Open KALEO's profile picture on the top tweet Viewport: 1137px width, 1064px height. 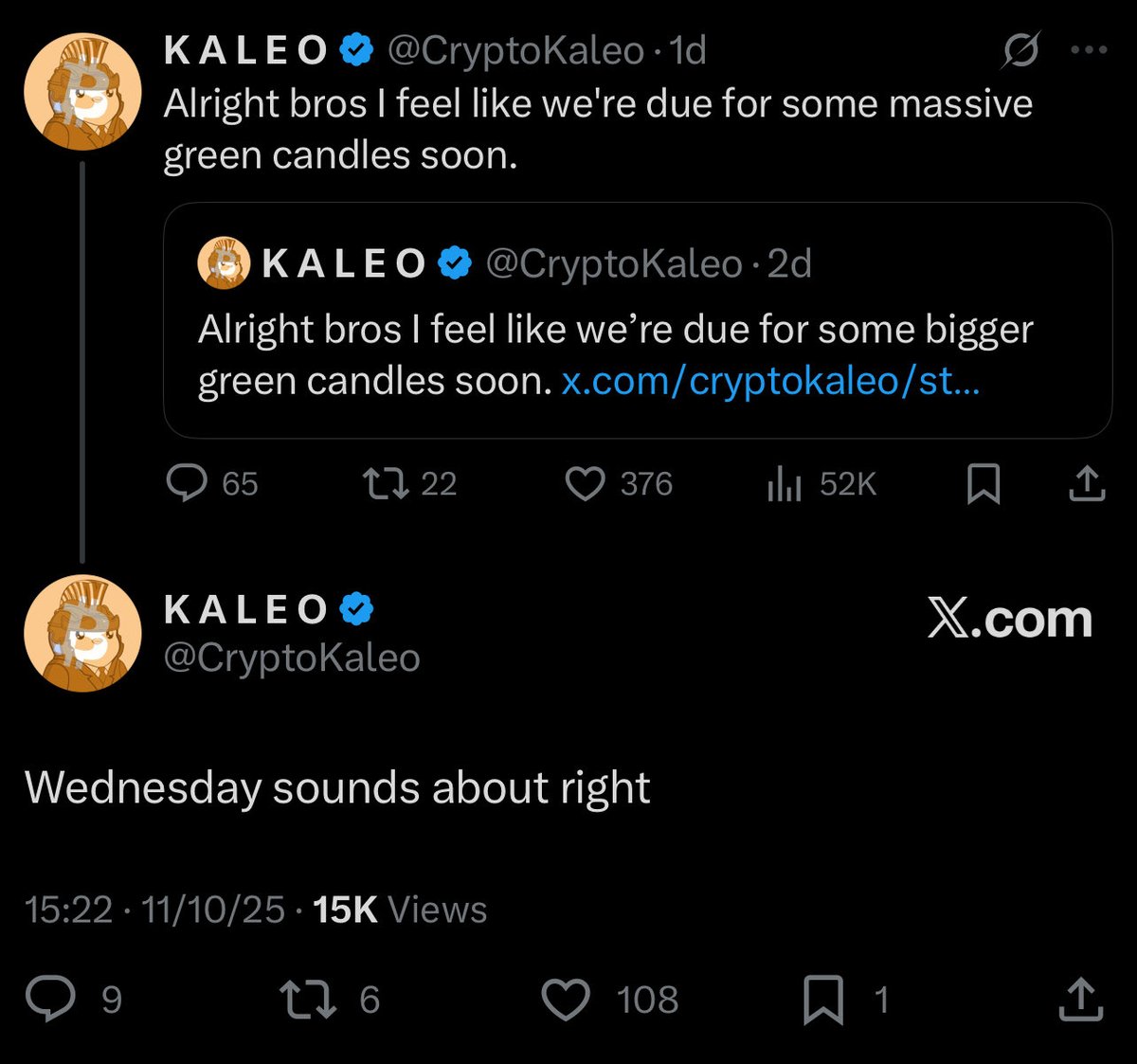(82, 93)
